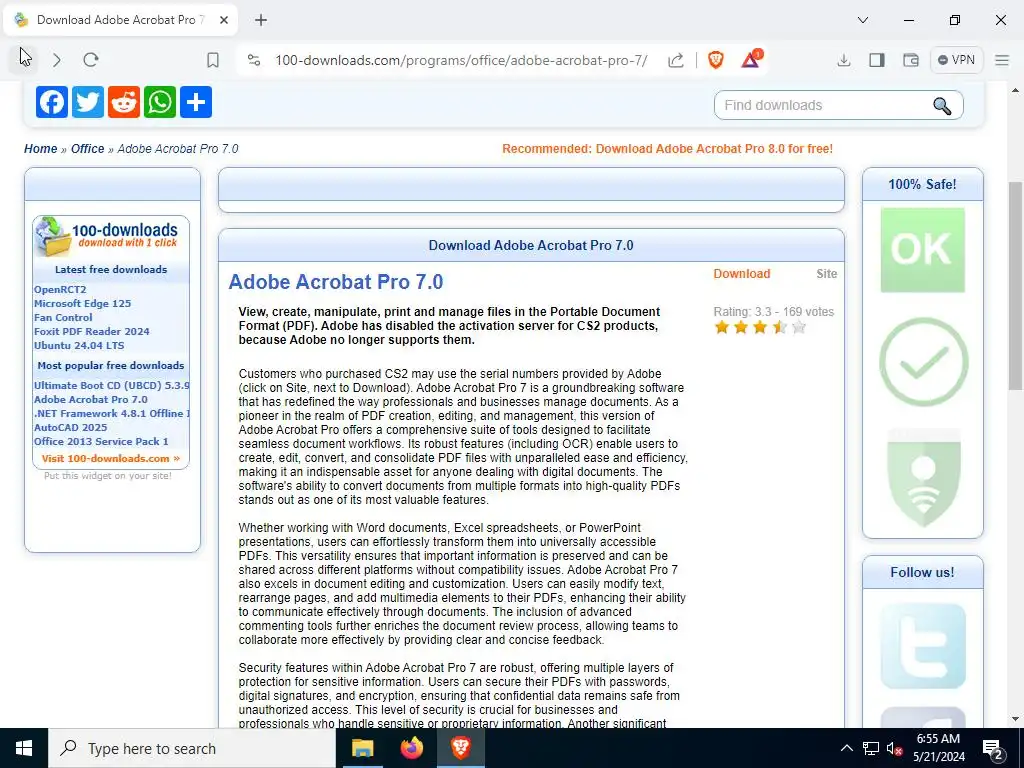
Task: Click the network tray icon
Action: (871, 748)
